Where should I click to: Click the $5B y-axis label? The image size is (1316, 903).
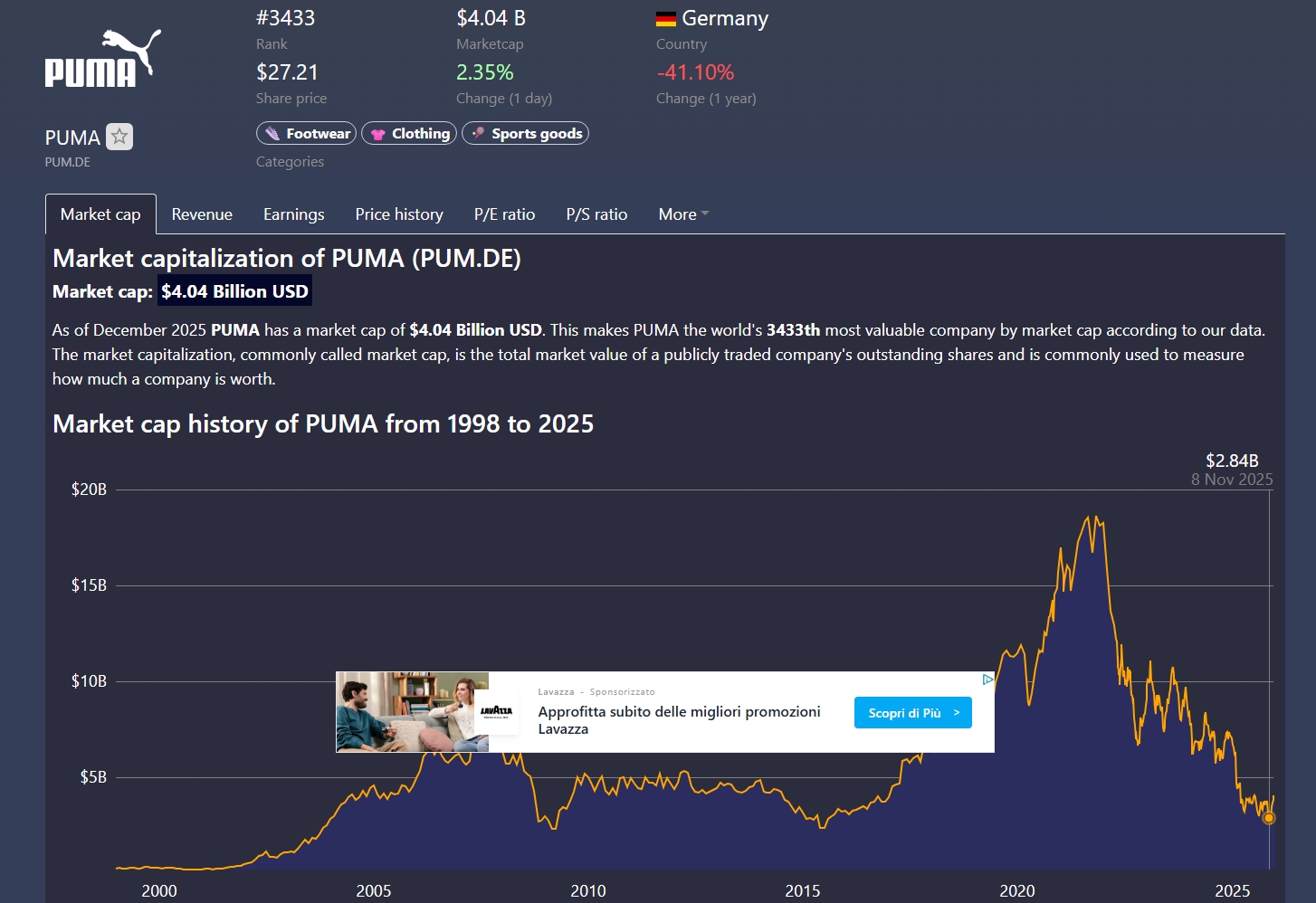coord(93,777)
